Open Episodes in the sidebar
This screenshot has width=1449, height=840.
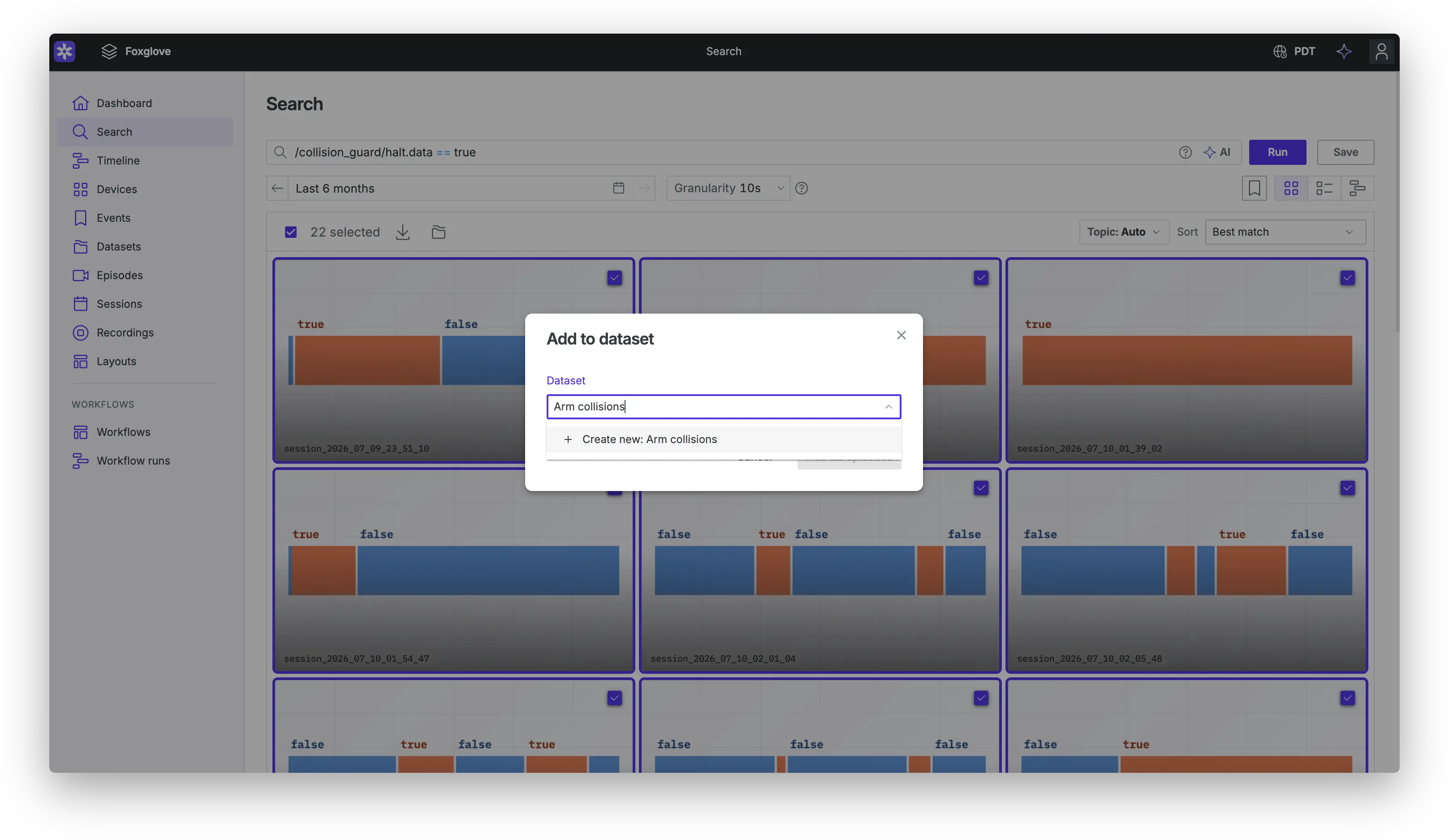point(146,276)
